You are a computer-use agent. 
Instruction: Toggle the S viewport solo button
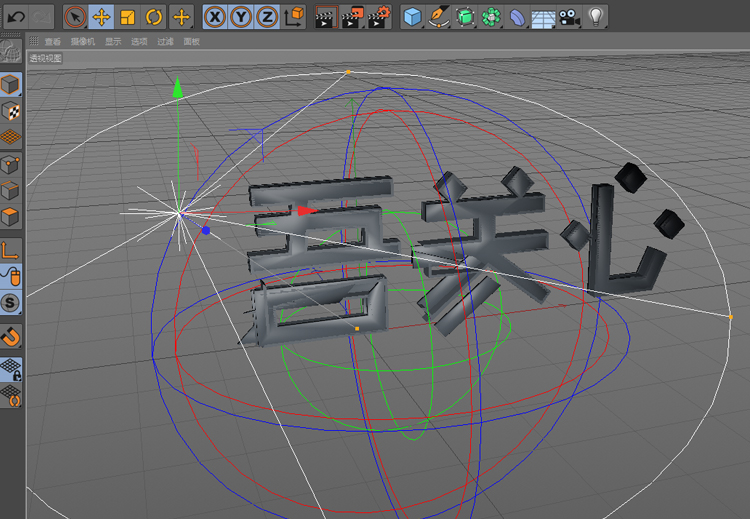[11, 302]
